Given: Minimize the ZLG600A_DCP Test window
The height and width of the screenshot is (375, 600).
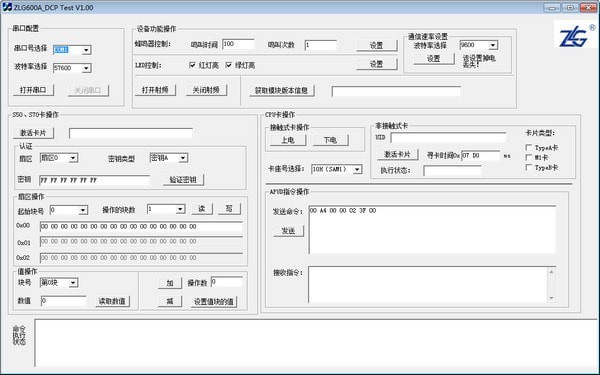Looking at the screenshot, I should (551, 7).
